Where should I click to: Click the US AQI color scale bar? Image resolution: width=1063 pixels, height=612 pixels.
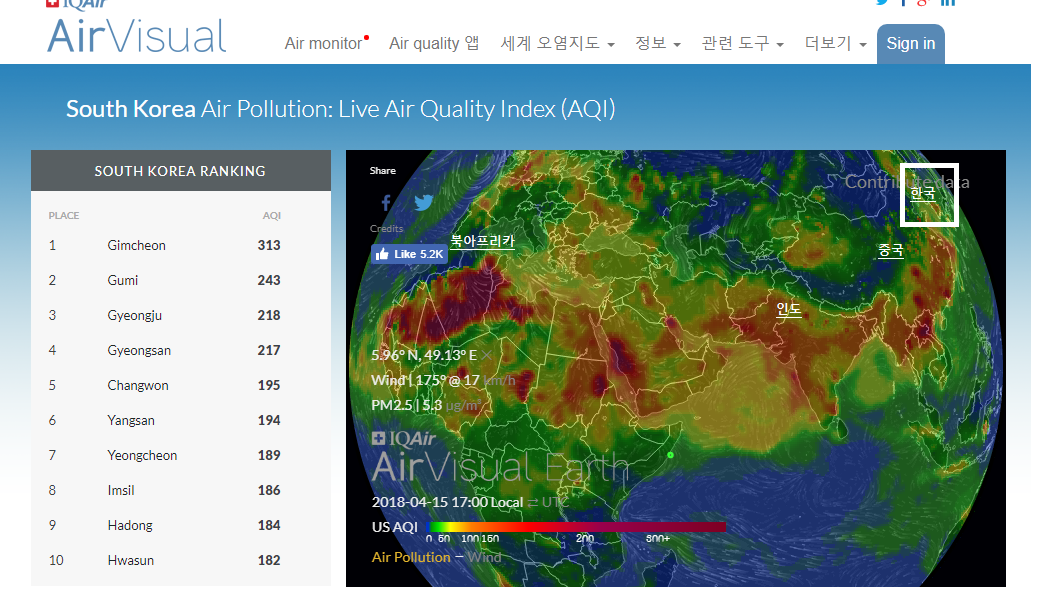point(576,526)
